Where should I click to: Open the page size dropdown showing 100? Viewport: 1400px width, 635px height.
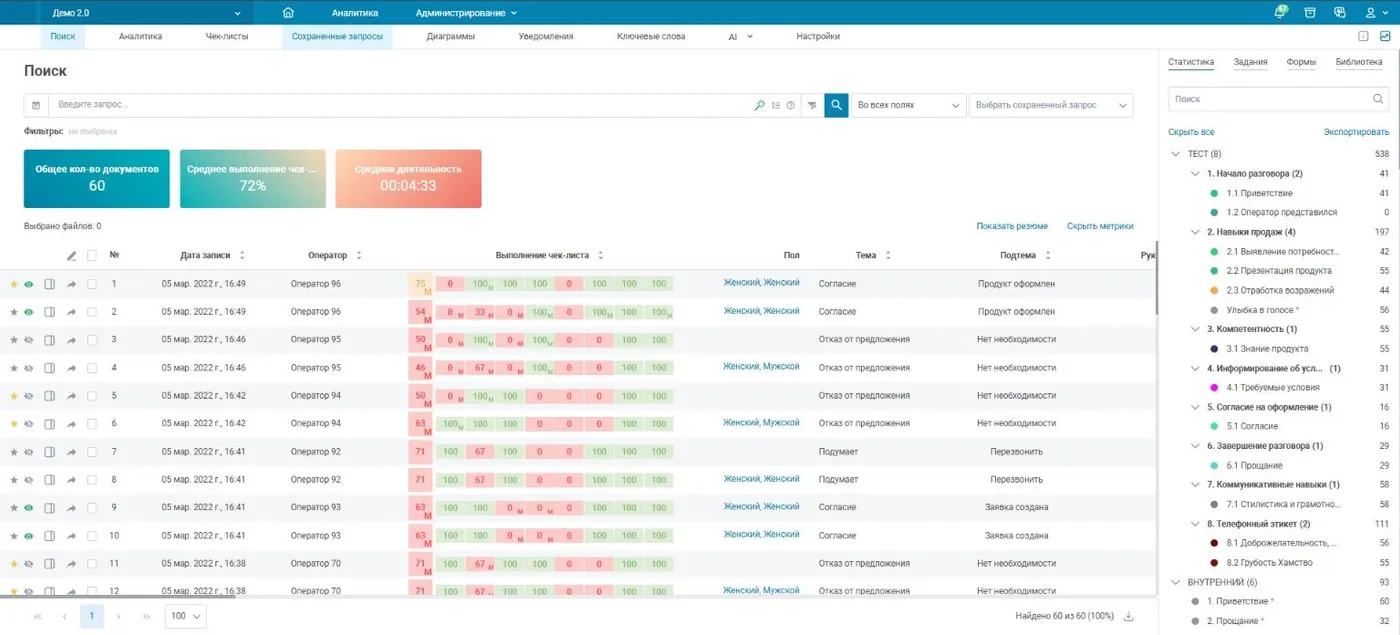(x=186, y=616)
